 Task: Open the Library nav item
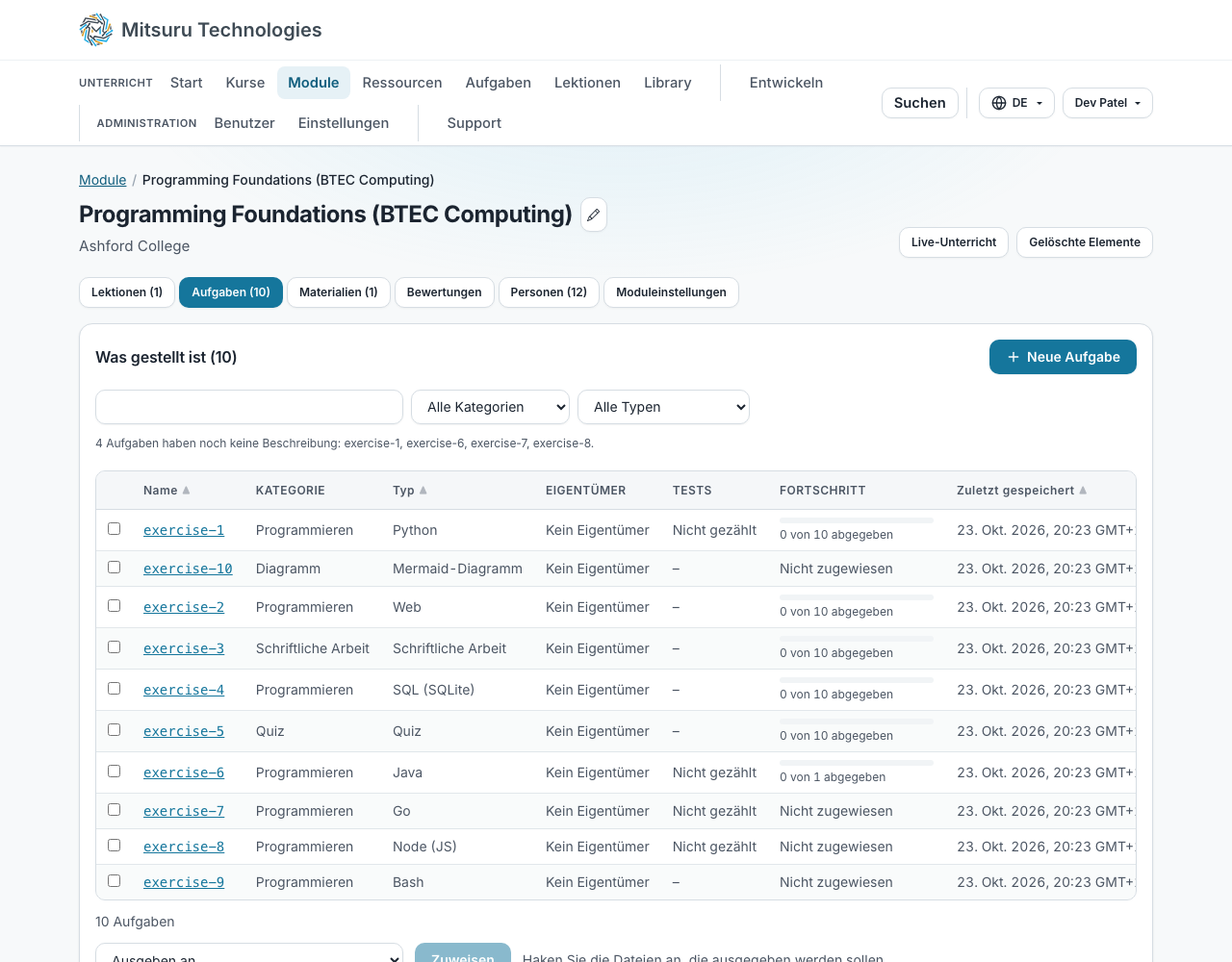click(x=668, y=83)
